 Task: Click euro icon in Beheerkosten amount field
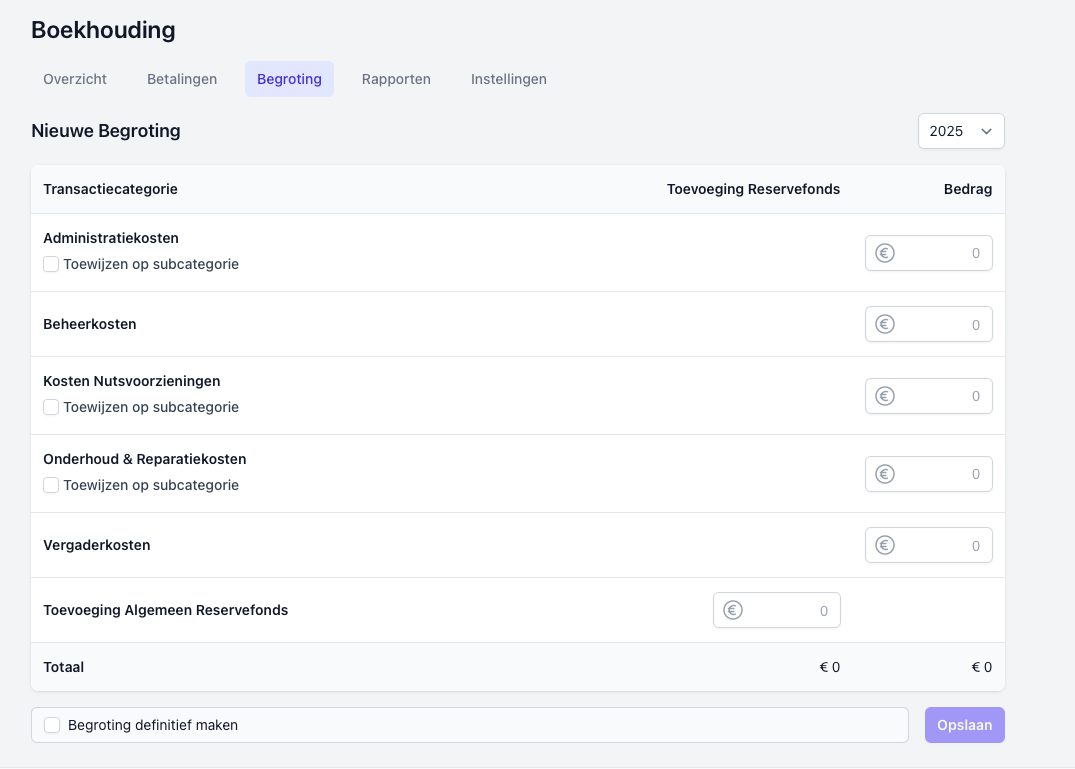[x=884, y=324]
